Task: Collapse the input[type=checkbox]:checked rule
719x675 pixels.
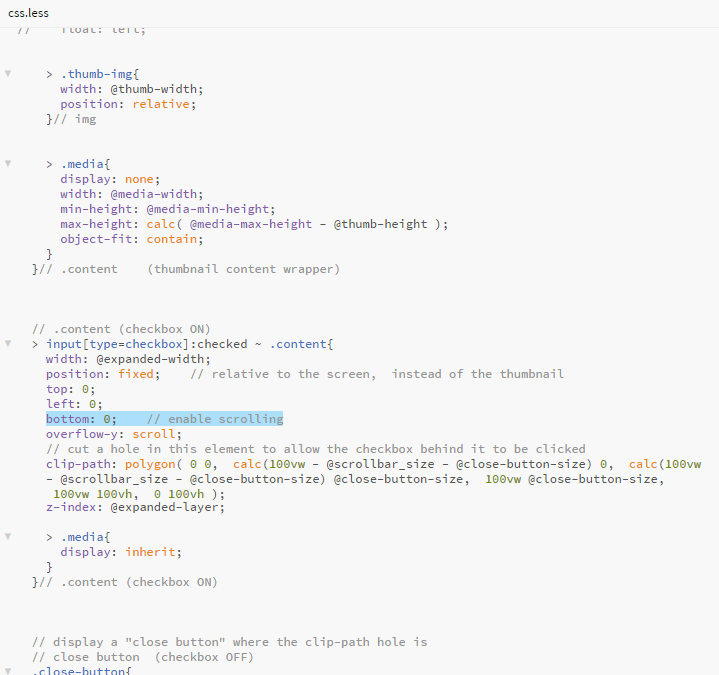Action: (x=8, y=344)
